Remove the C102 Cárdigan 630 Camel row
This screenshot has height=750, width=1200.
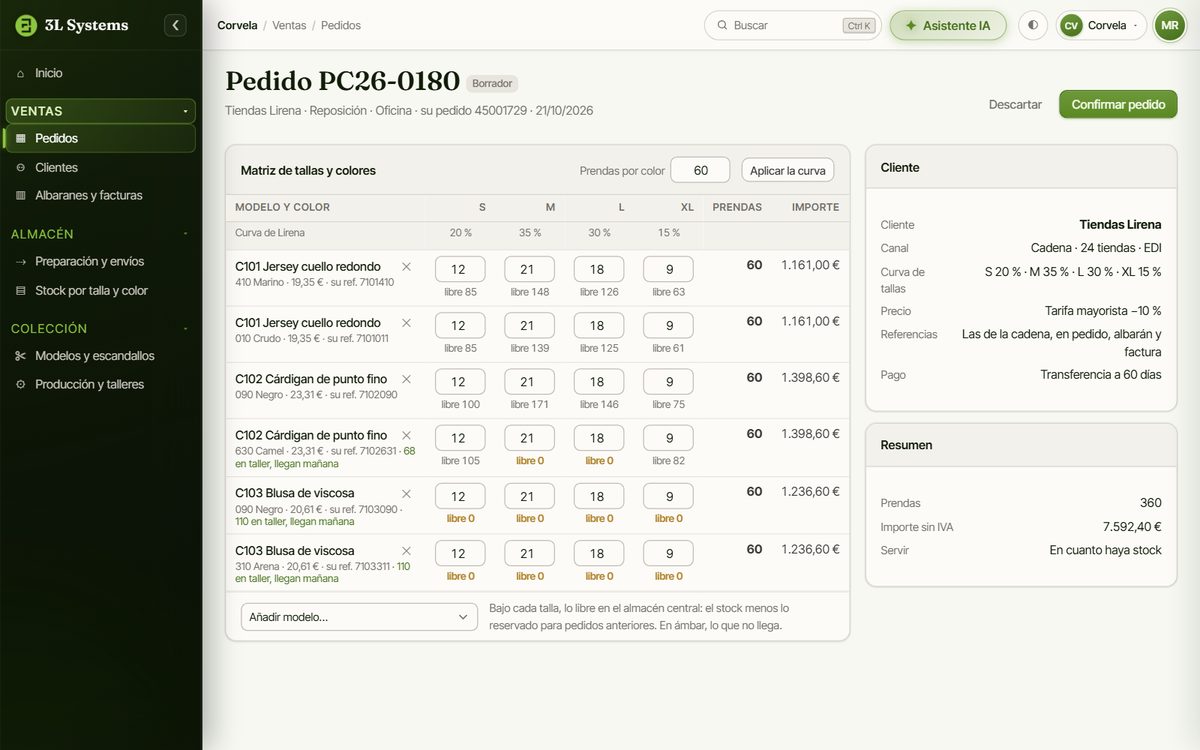coord(406,435)
